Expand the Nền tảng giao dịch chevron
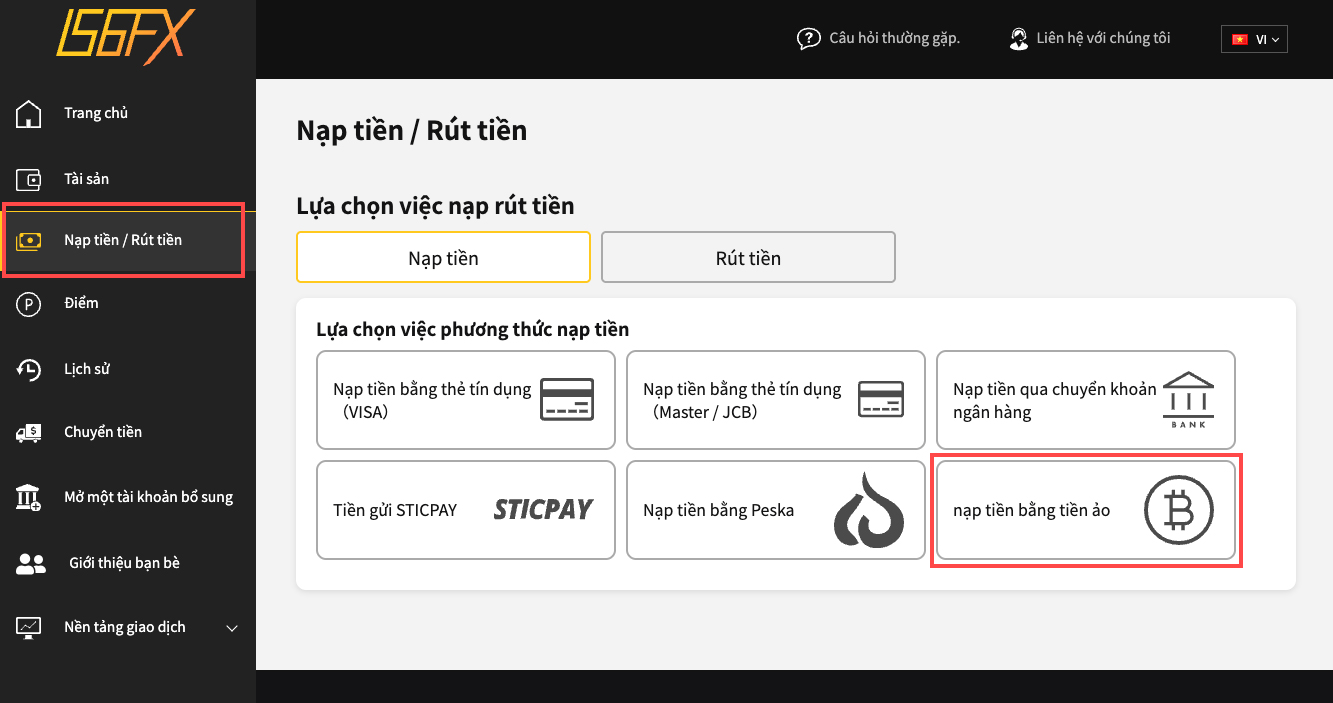Viewport: 1333px width, 703px height. (x=232, y=629)
